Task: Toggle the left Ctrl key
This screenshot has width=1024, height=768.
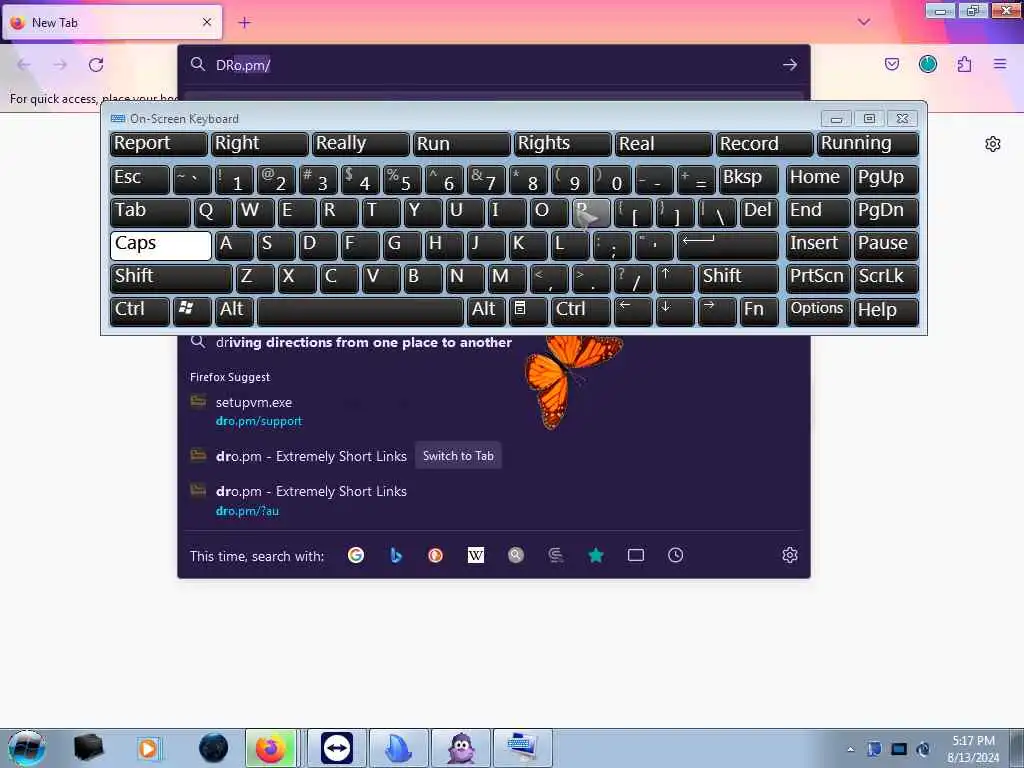Action: click(x=140, y=310)
